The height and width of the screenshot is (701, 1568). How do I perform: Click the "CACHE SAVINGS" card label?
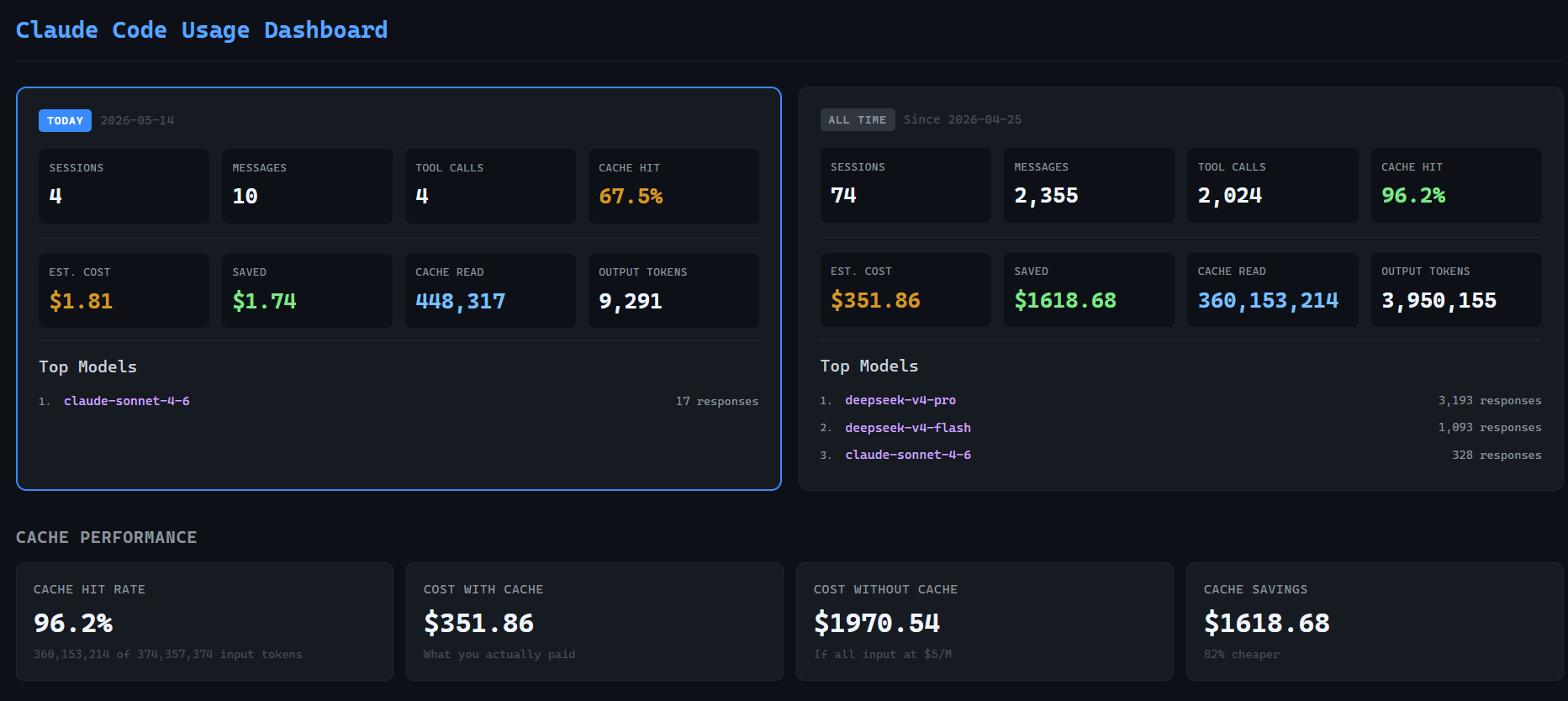1255,589
